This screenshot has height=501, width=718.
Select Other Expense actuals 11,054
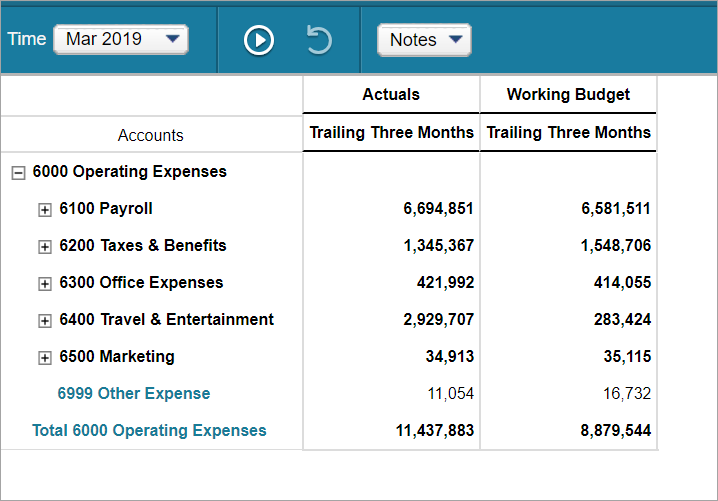tap(451, 393)
